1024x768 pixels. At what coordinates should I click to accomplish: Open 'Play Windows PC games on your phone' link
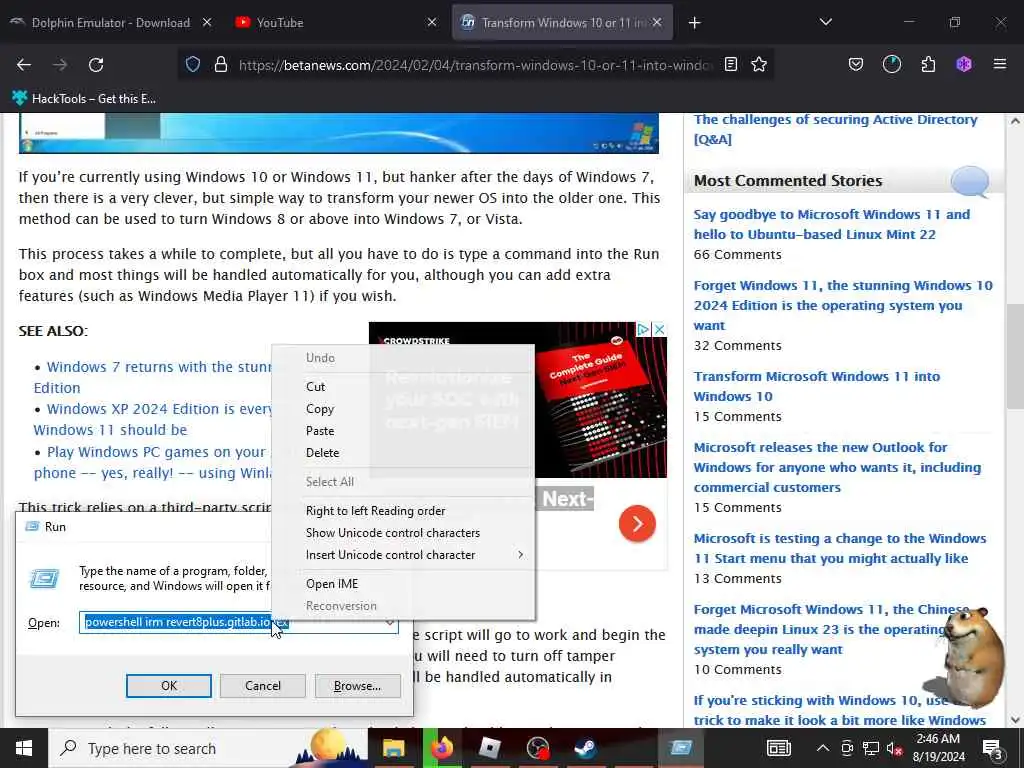(x=153, y=462)
